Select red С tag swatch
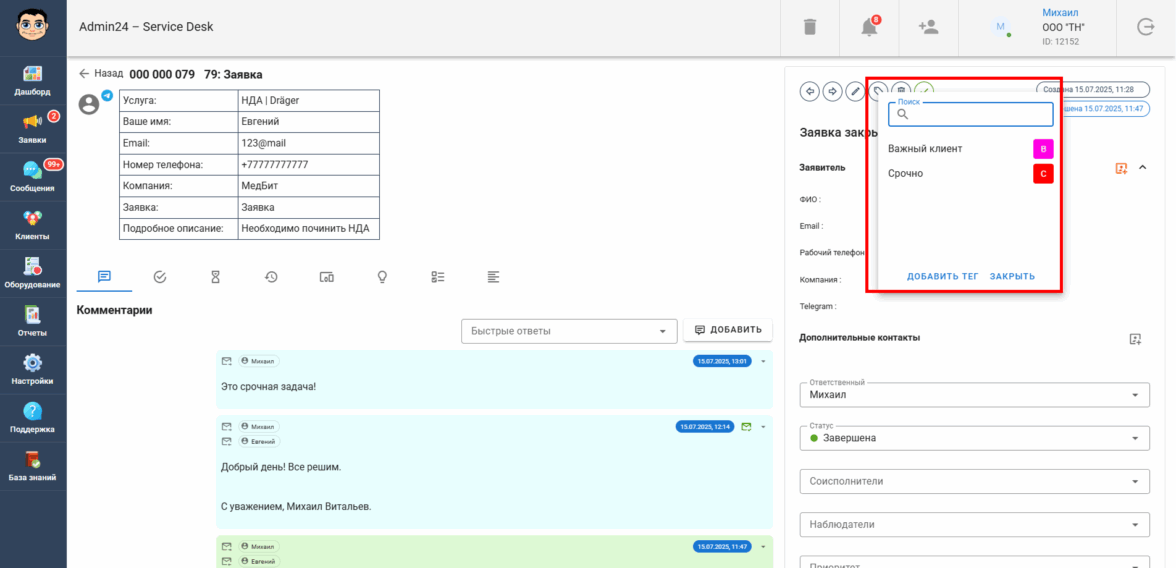The height and width of the screenshot is (568, 1176). click(1043, 174)
